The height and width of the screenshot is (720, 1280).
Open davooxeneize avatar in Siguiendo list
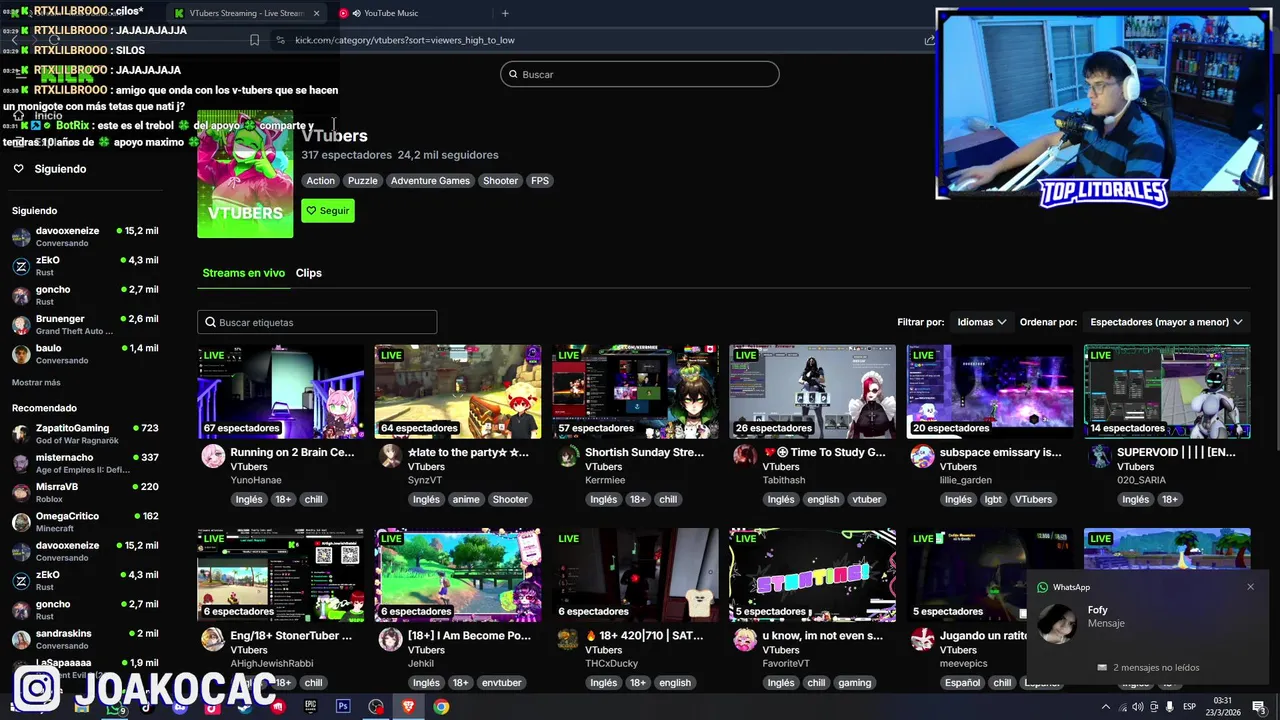pos(21,237)
